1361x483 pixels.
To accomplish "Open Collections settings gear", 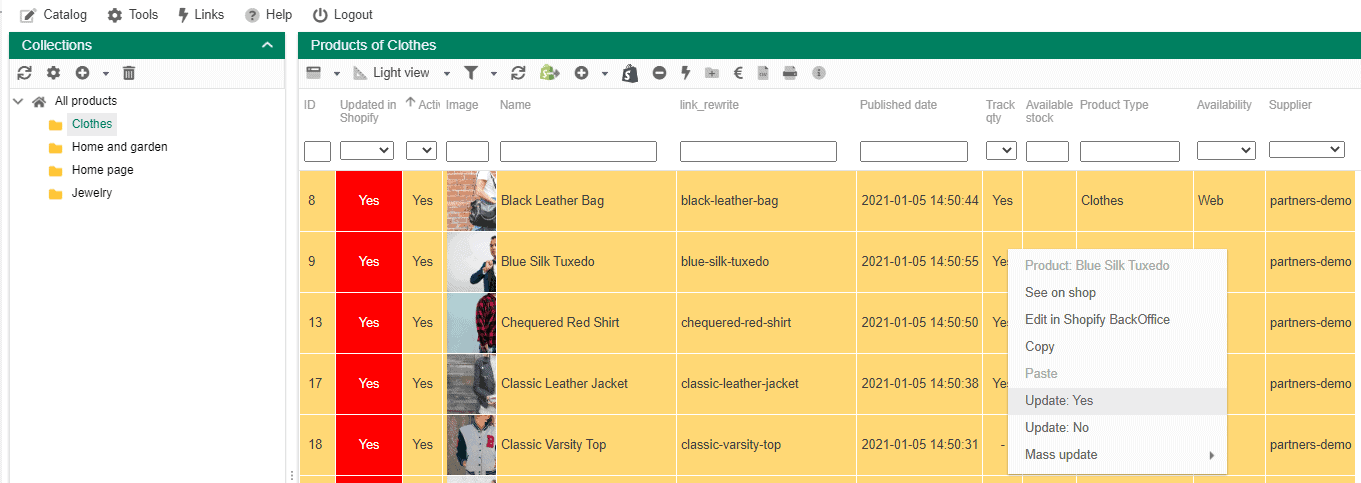I will (54, 73).
